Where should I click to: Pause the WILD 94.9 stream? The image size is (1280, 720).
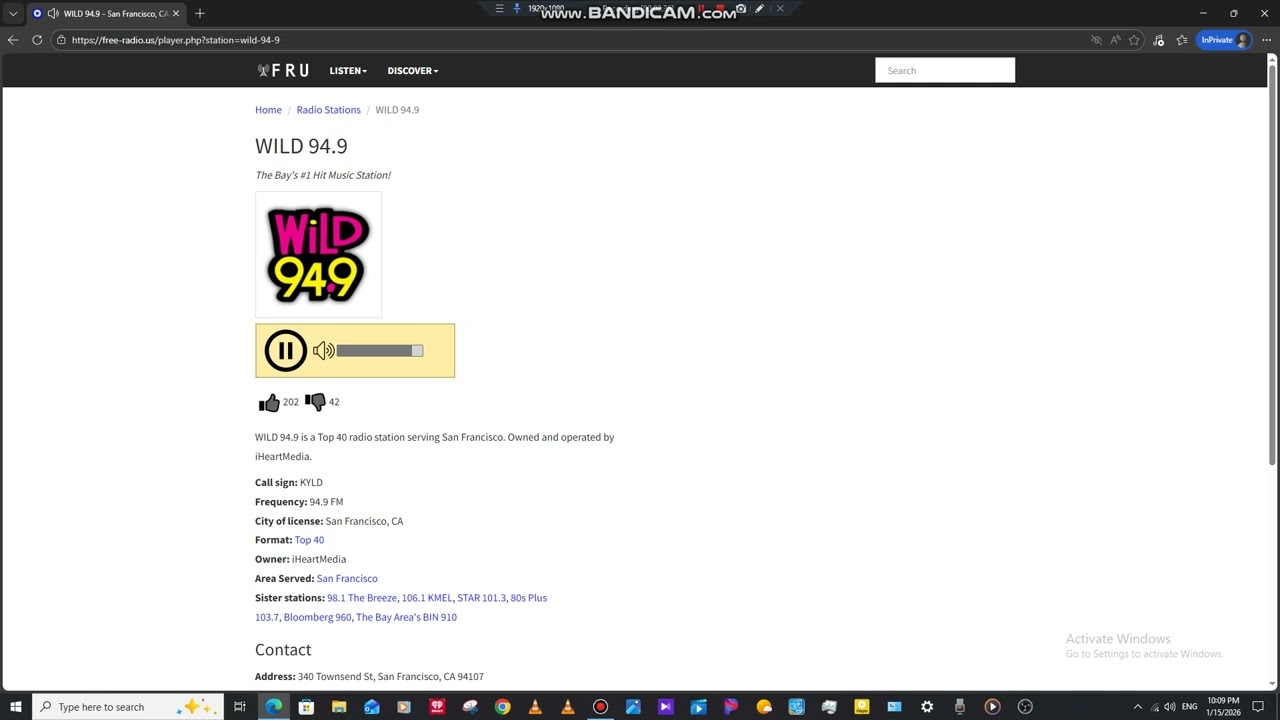[285, 350]
